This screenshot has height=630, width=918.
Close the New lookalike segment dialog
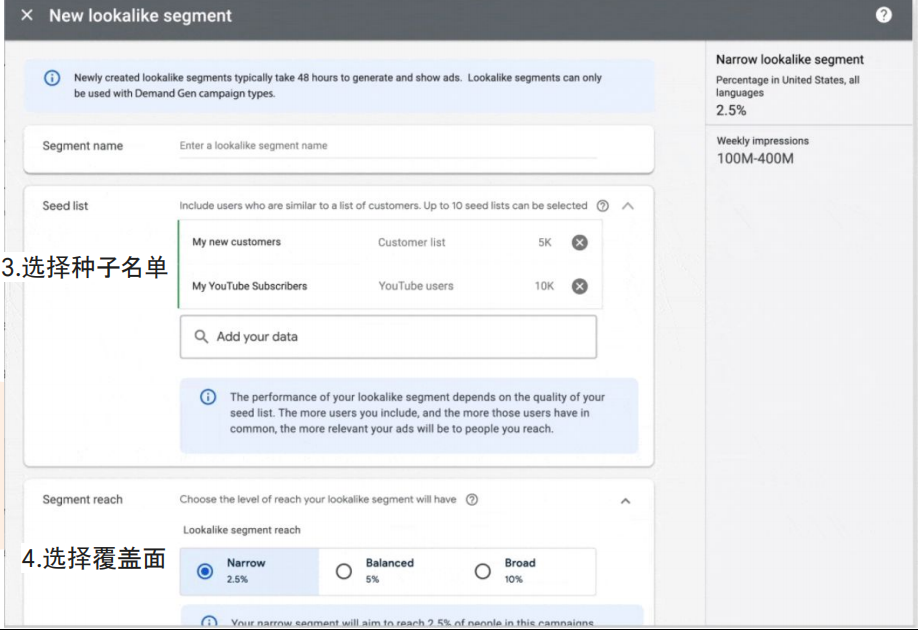point(27,16)
